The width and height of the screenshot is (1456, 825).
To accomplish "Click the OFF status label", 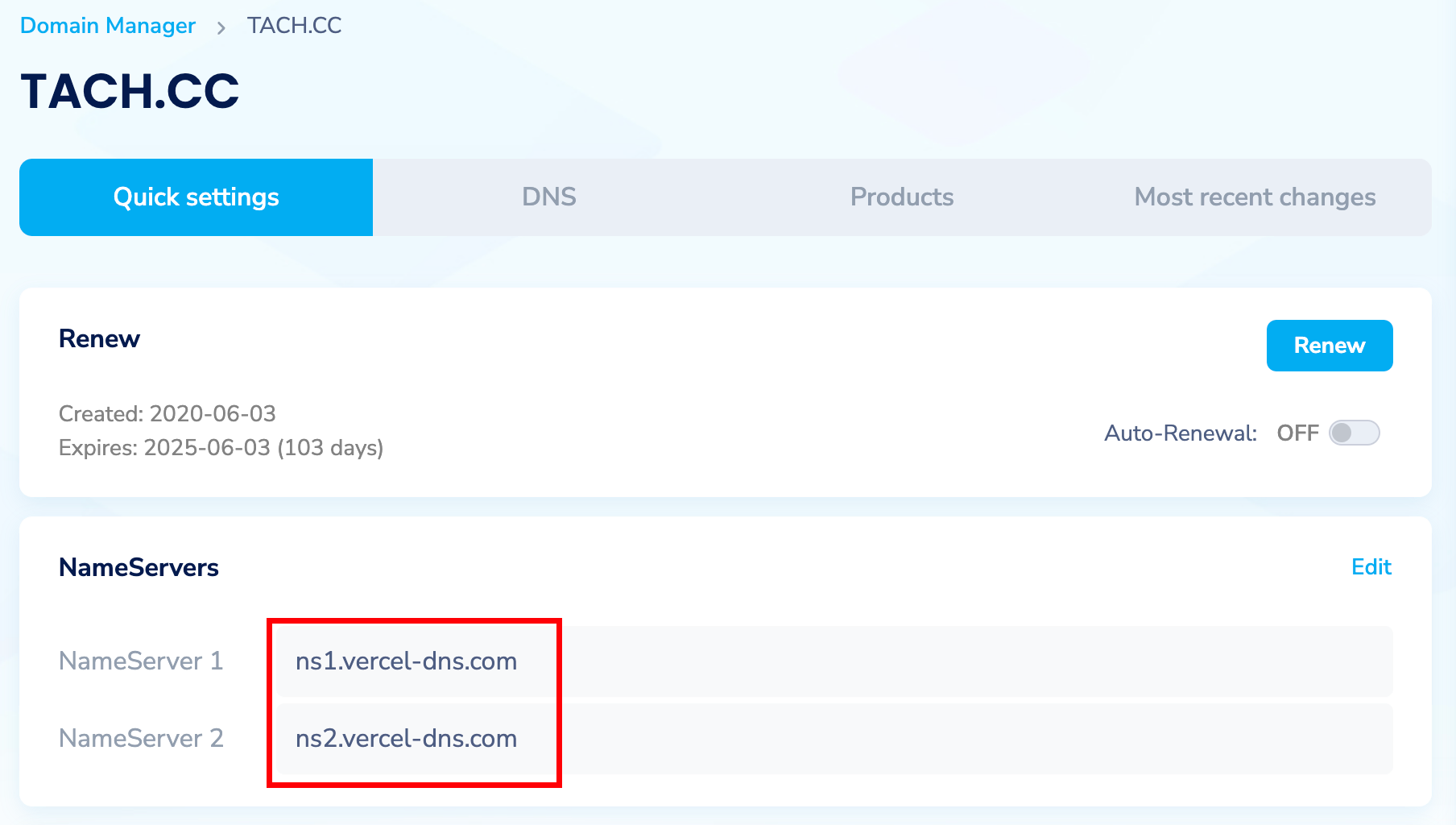I will point(1297,433).
